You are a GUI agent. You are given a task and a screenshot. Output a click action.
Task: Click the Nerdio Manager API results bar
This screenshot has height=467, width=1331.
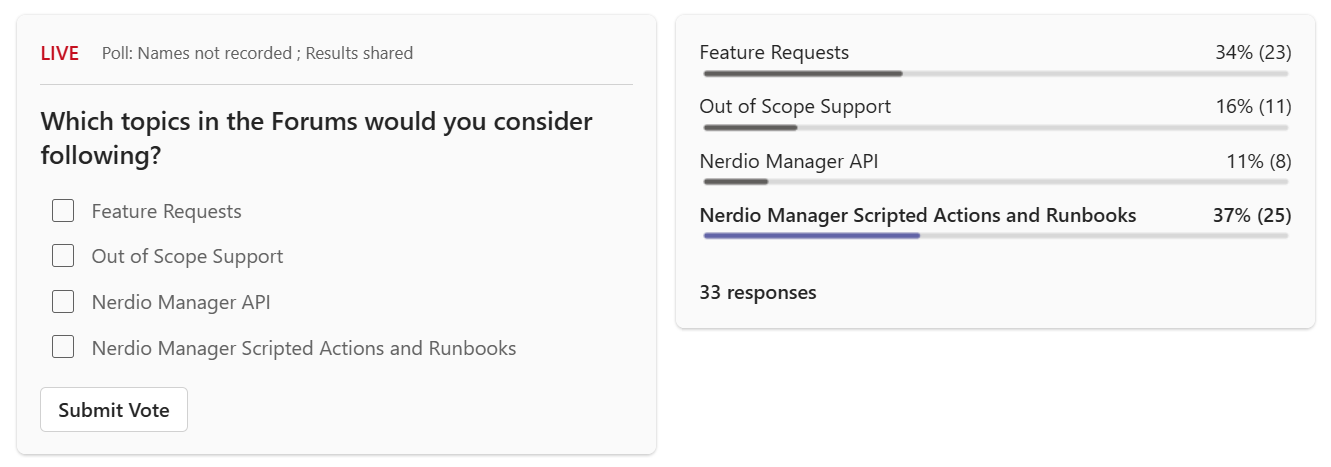[x=996, y=181]
